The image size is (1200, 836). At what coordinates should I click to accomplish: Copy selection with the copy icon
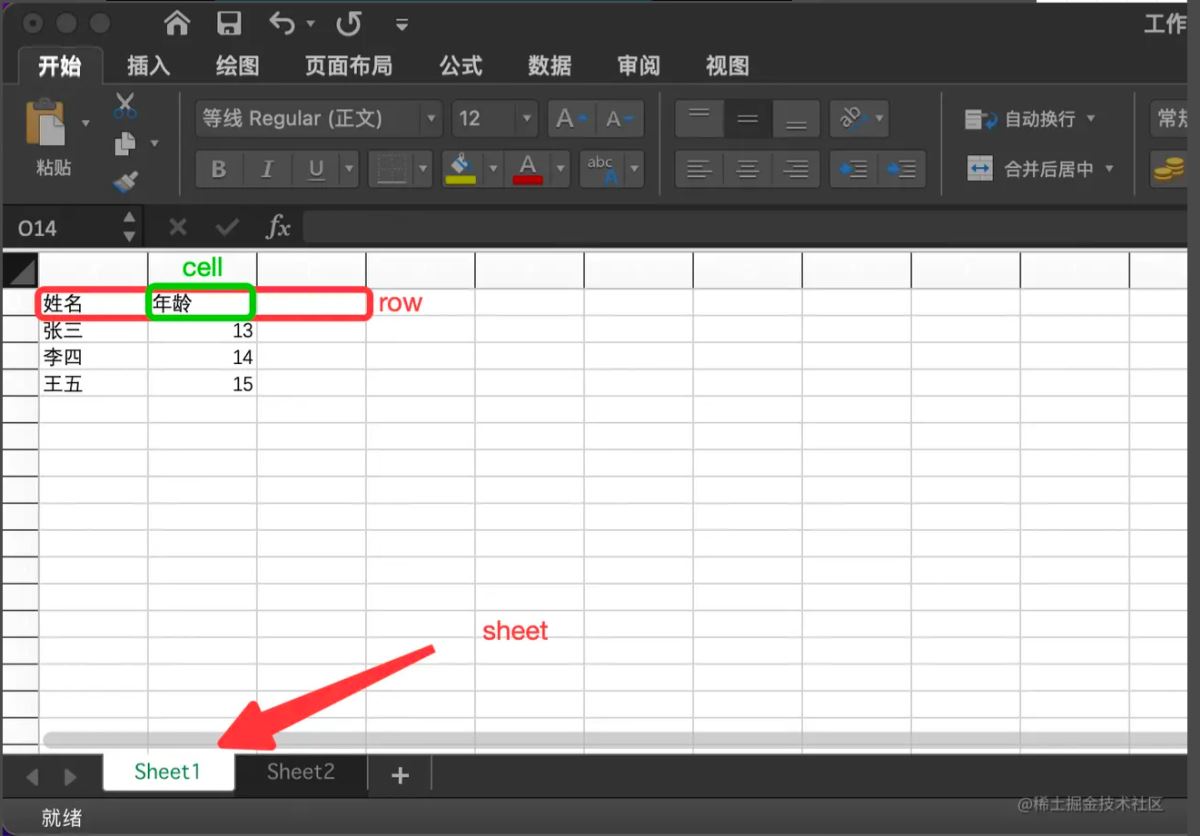coord(125,144)
